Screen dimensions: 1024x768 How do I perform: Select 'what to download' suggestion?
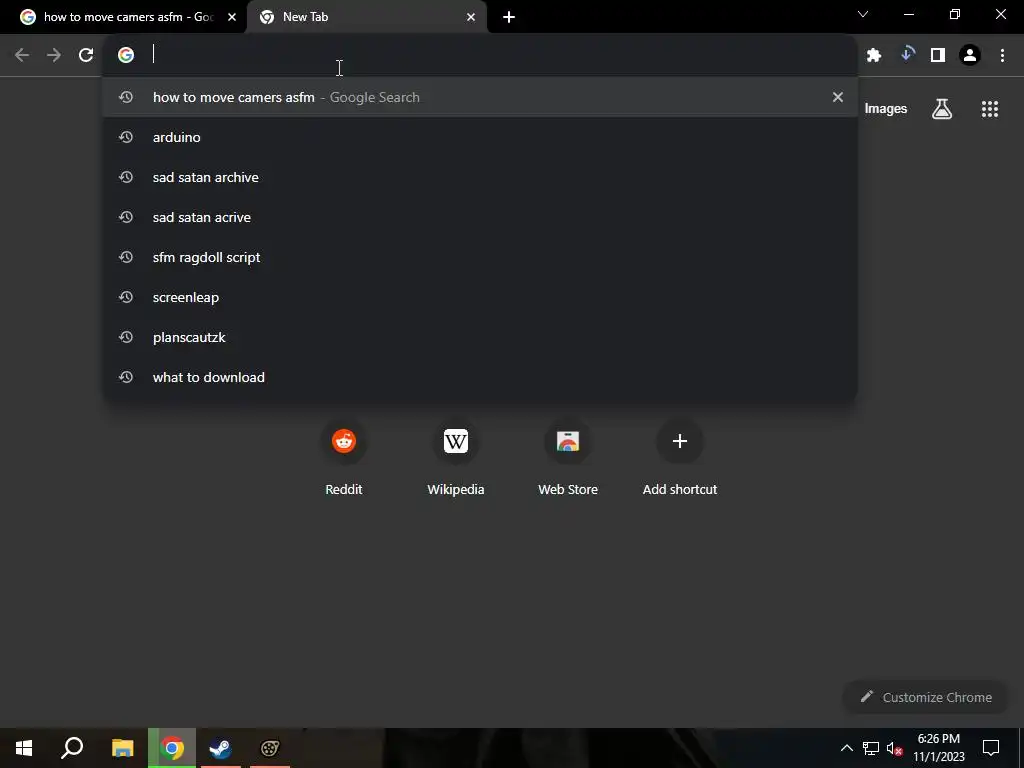[480, 377]
